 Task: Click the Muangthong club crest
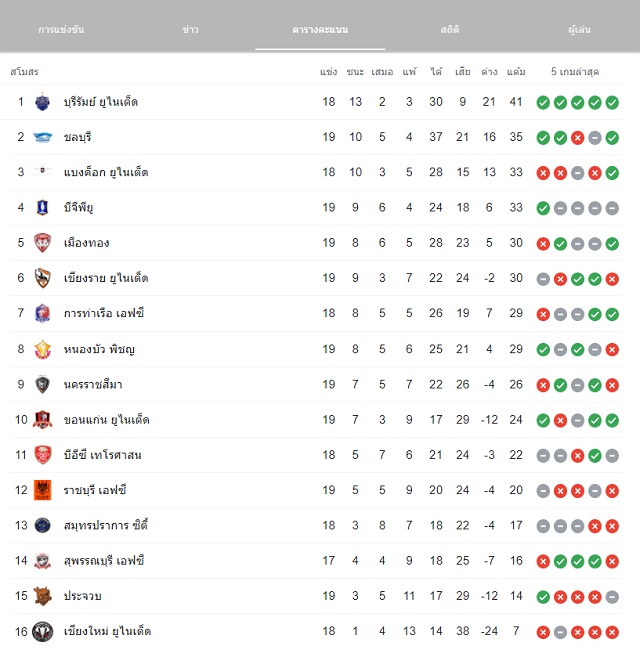(42, 243)
